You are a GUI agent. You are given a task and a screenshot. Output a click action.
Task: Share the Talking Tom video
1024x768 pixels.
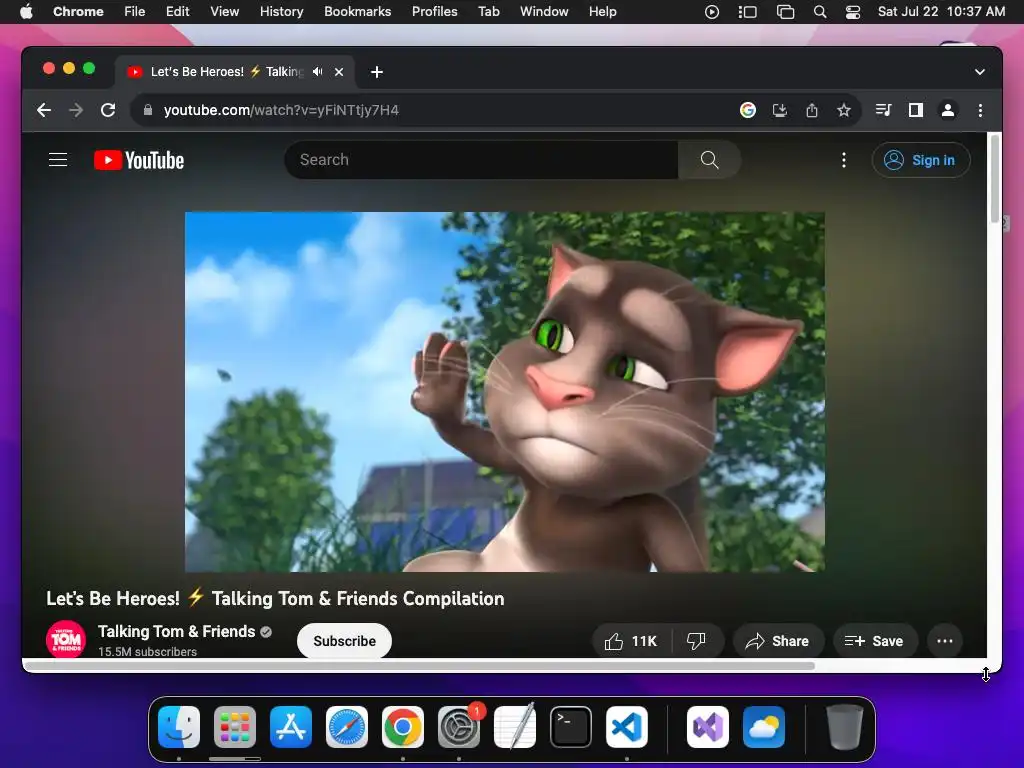point(778,641)
